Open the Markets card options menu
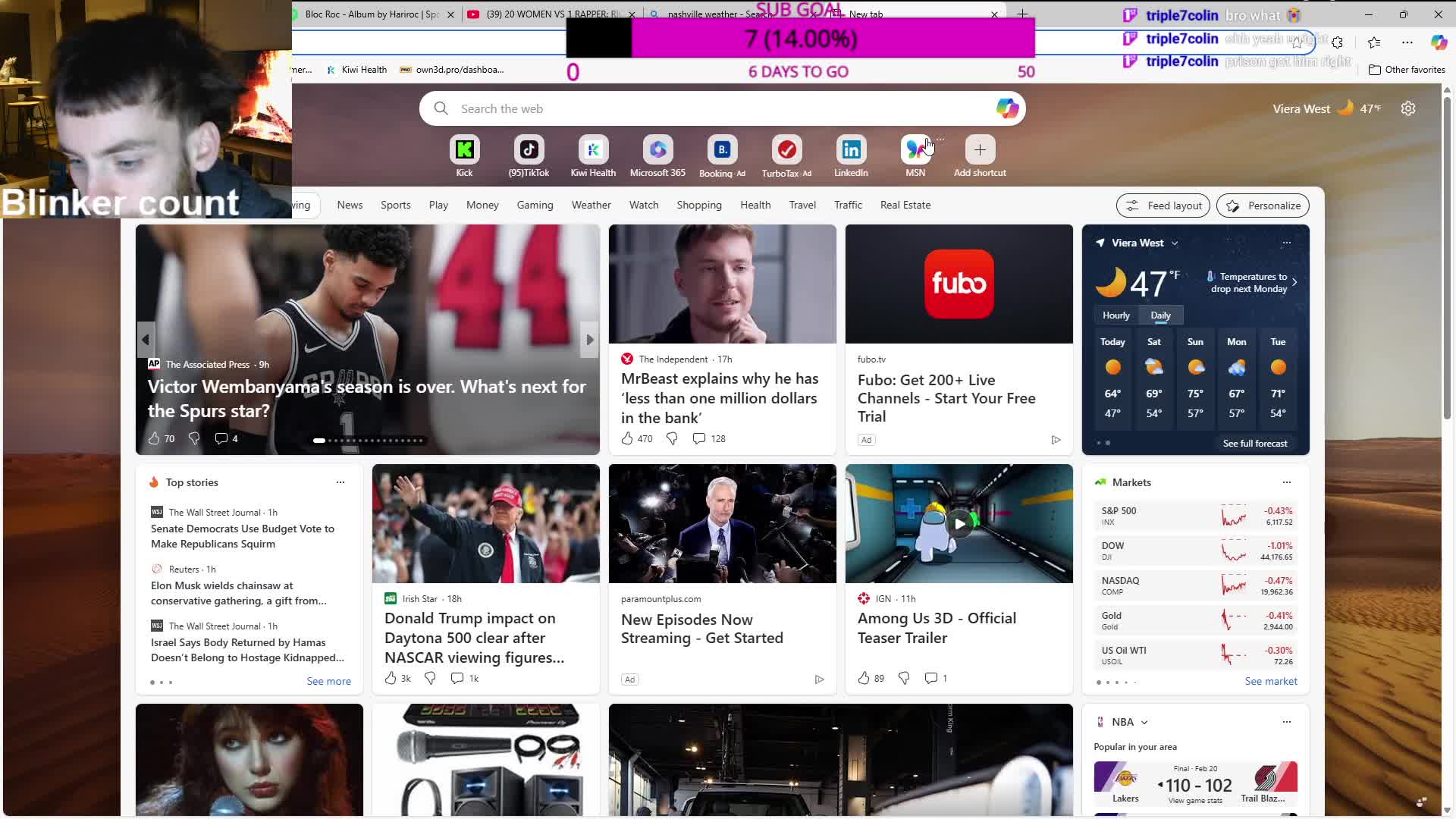1456x819 pixels. (x=1287, y=482)
